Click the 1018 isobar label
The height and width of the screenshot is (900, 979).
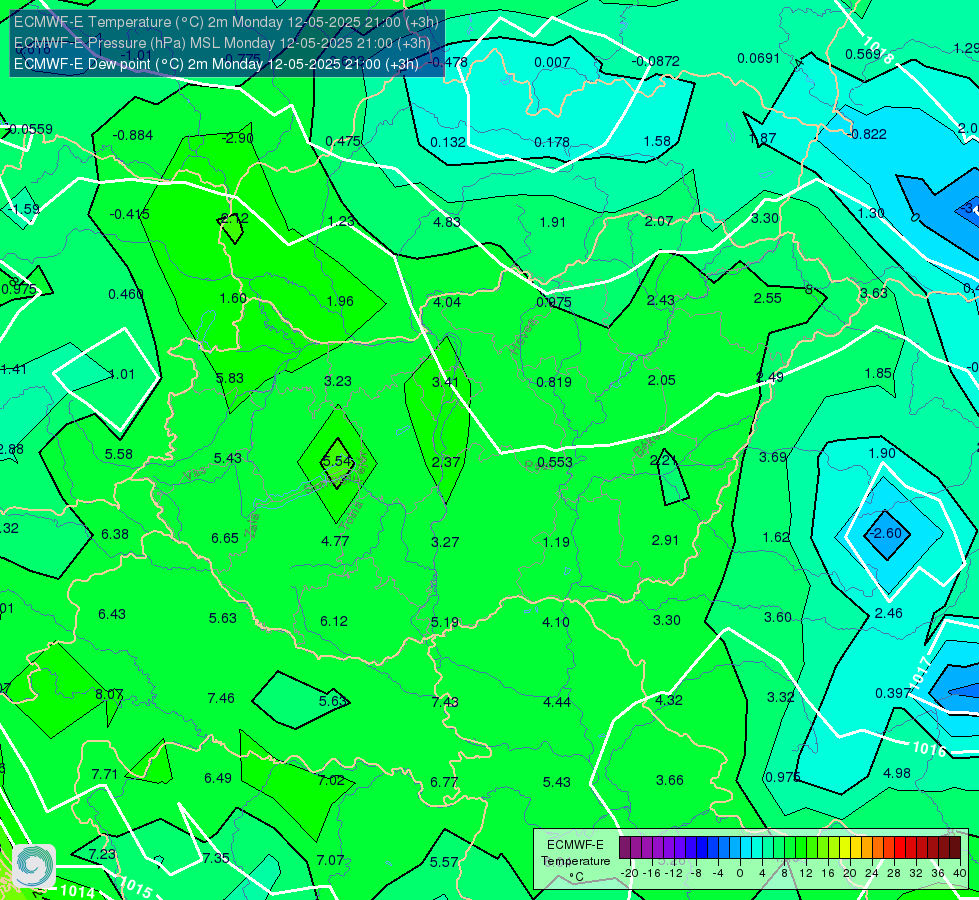coord(877,49)
